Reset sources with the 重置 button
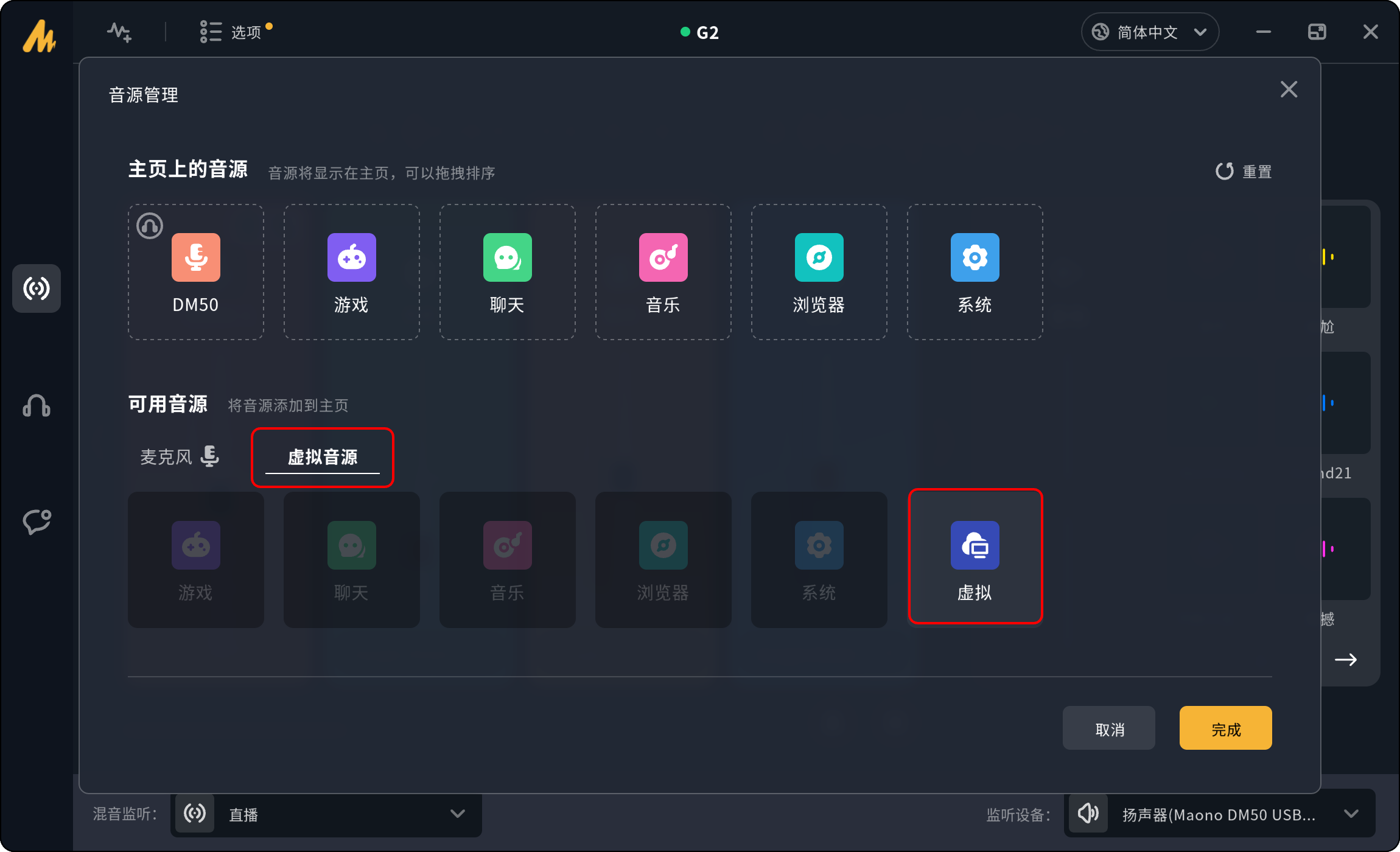 (x=1244, y=172)
